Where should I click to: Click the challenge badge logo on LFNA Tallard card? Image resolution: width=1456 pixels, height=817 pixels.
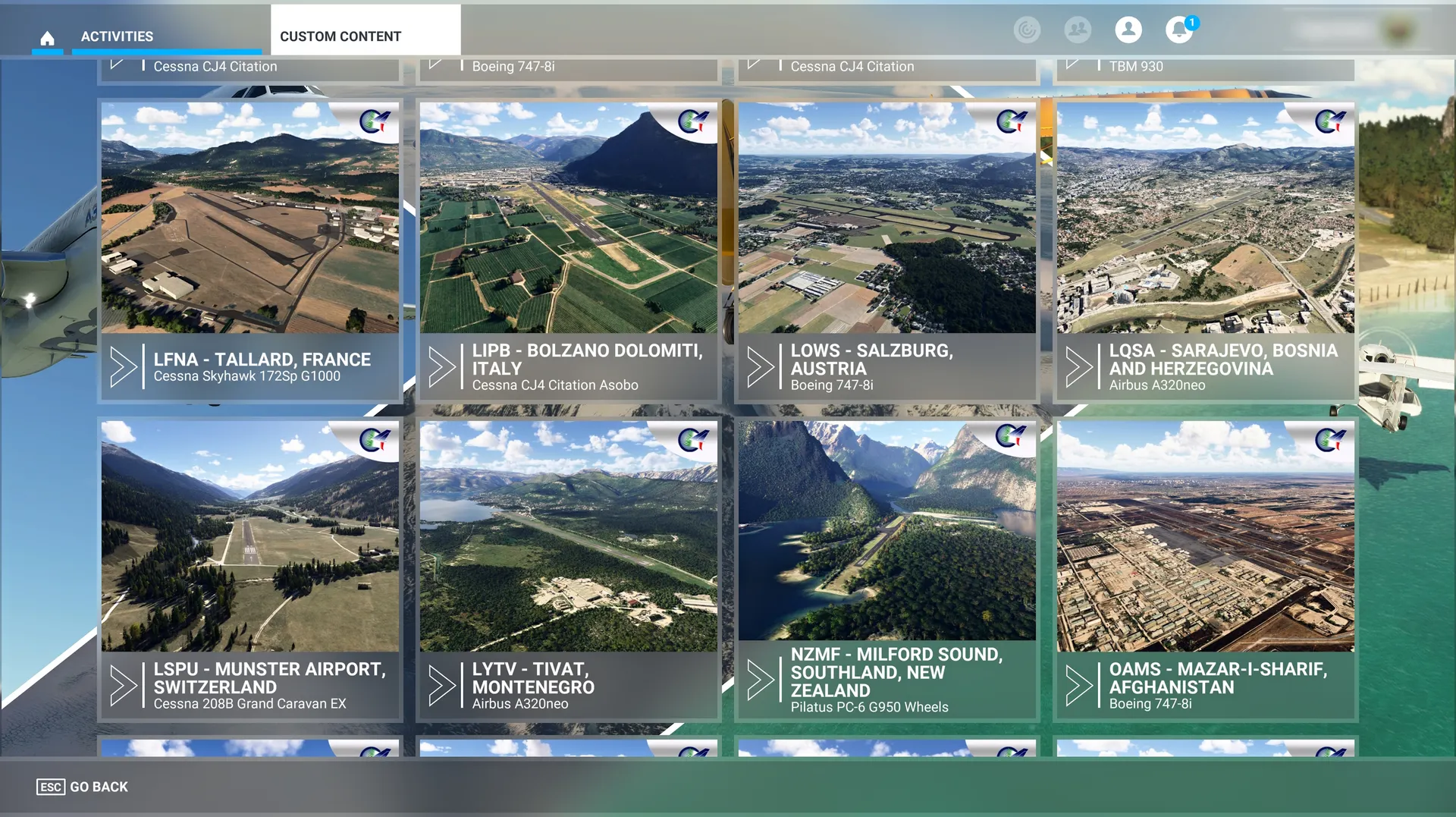click(x=375, y=121)
